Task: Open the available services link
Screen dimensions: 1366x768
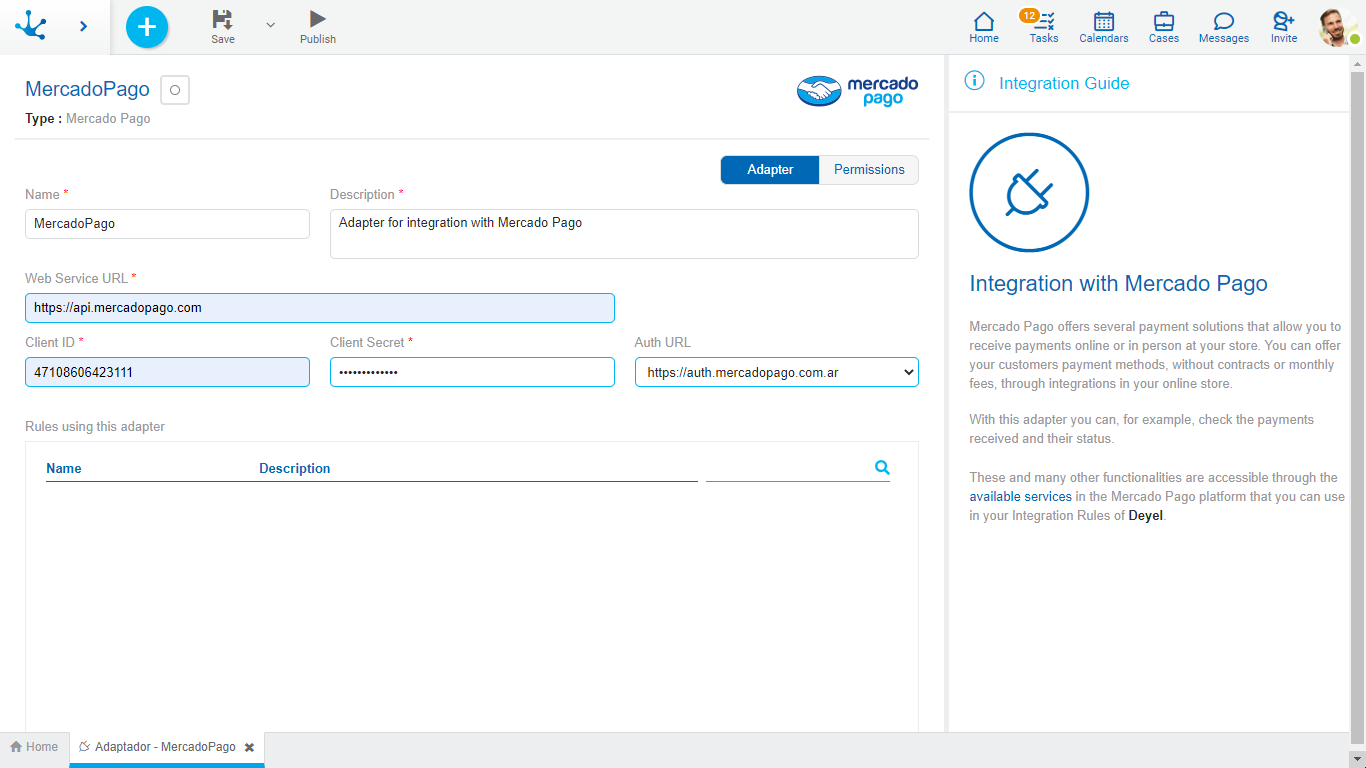Action: (1020, 497)
